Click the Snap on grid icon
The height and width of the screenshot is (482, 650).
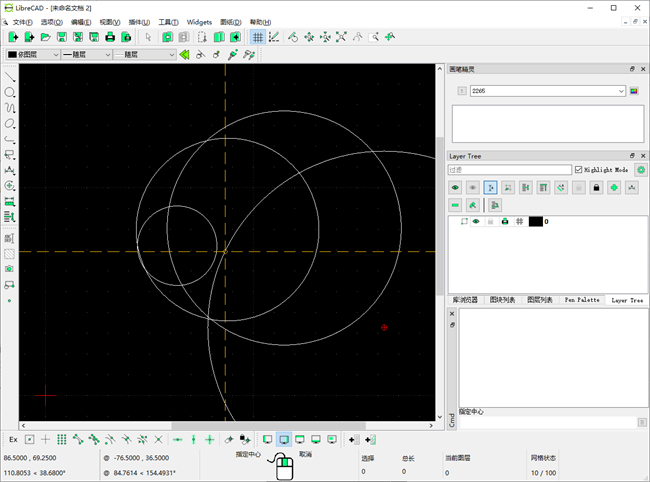tap(62, 439)
